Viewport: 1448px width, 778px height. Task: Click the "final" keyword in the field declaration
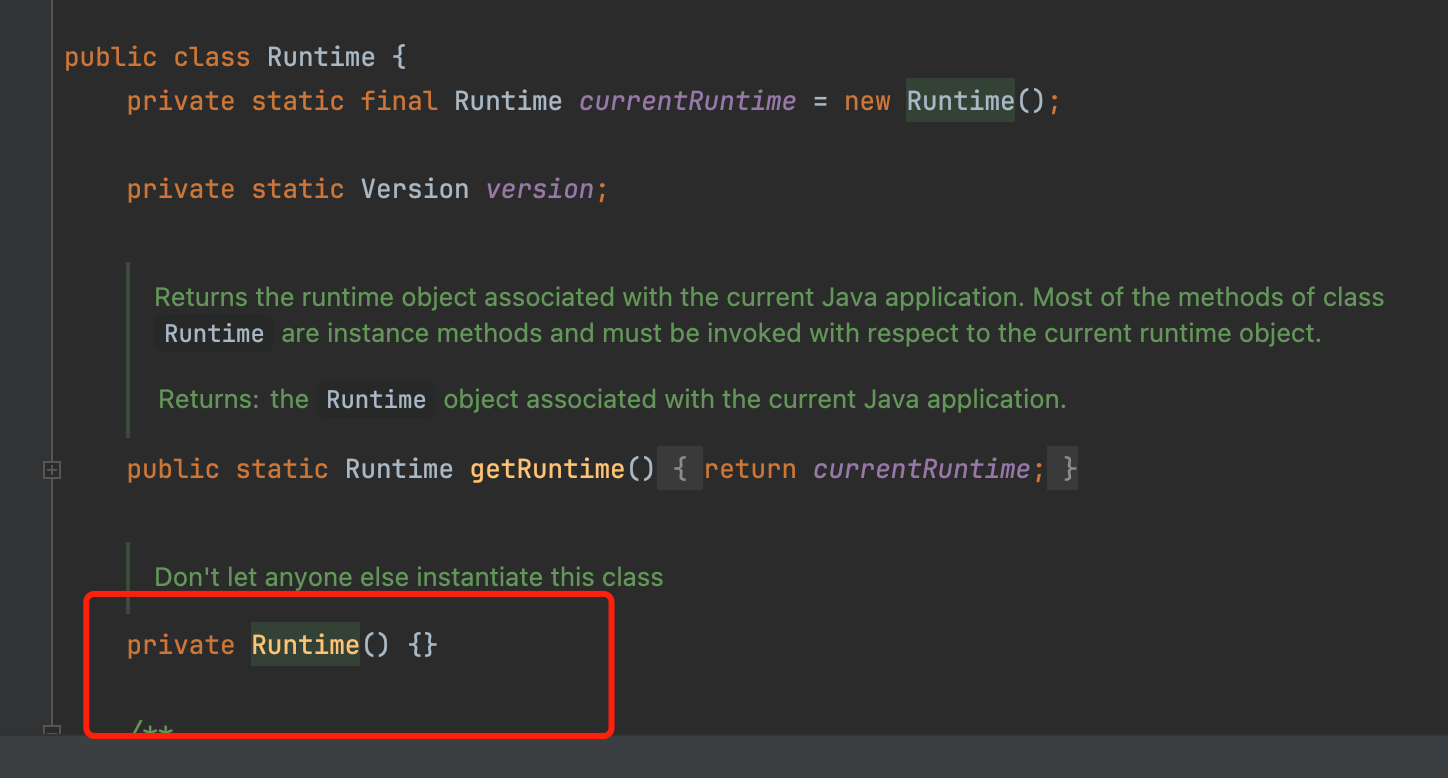399,101
